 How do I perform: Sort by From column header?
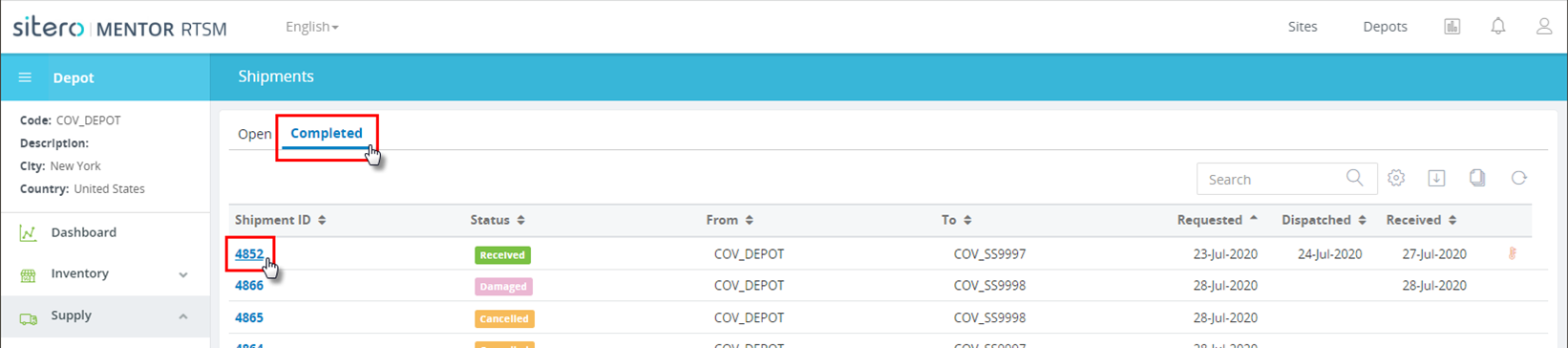[x=731, y=220]
